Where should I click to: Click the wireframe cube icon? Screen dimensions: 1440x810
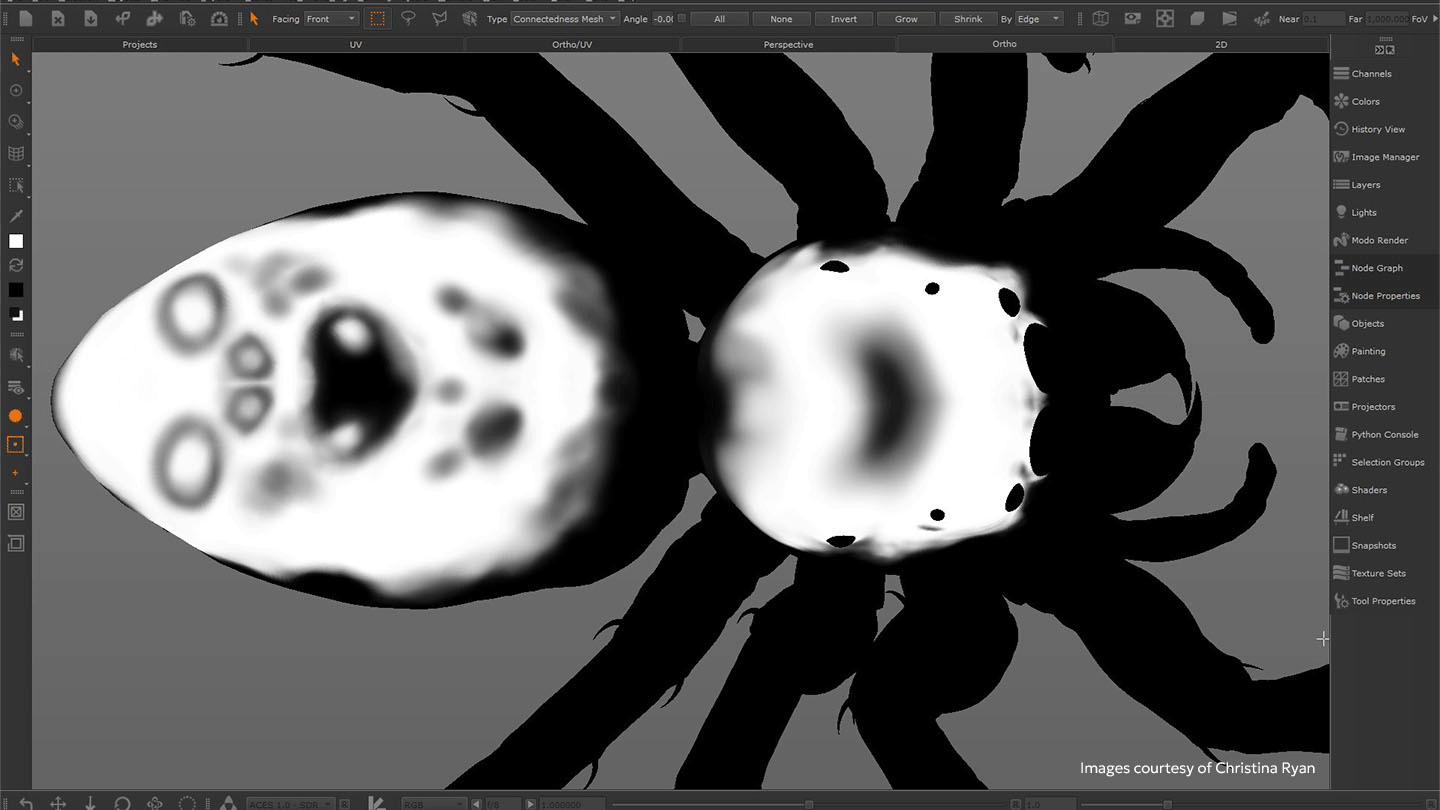[x=1101, y=18]
